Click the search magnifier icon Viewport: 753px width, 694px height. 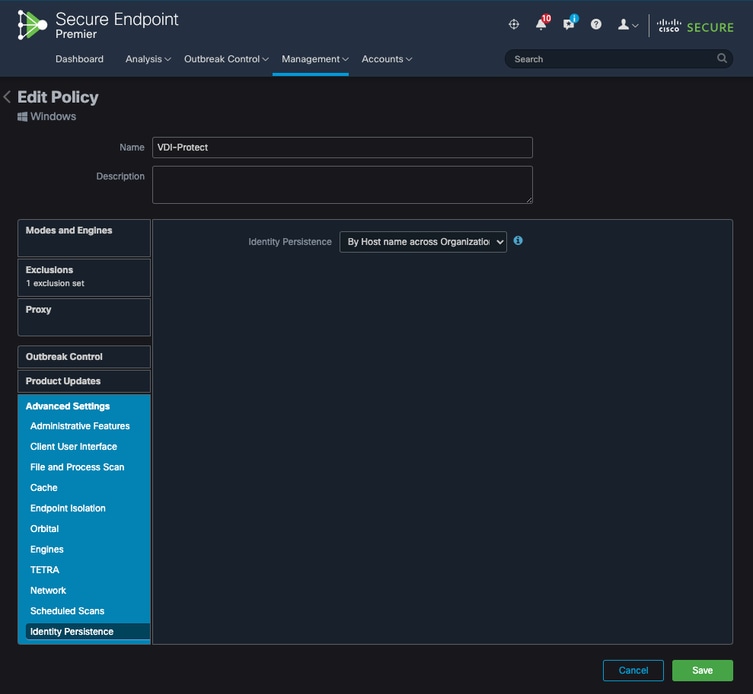(x=721, y=59)
